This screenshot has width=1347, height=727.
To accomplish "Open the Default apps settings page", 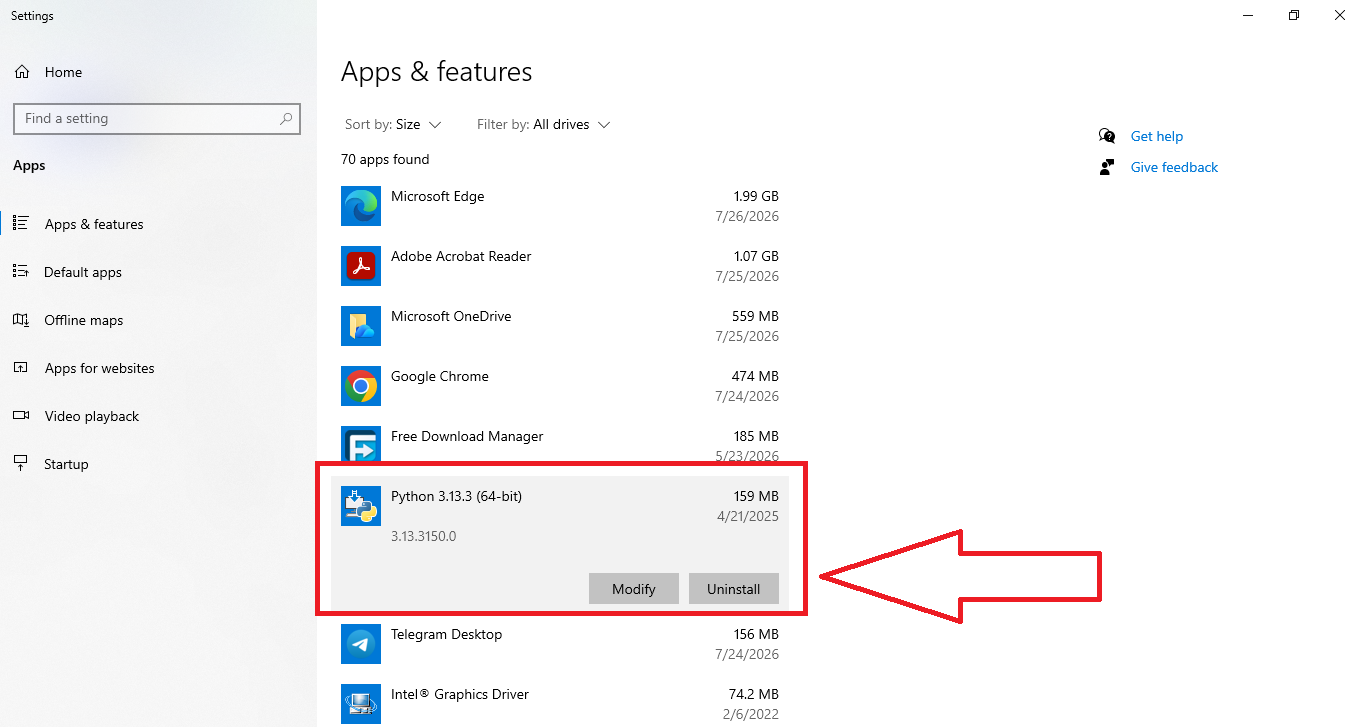I will point(83,272).
